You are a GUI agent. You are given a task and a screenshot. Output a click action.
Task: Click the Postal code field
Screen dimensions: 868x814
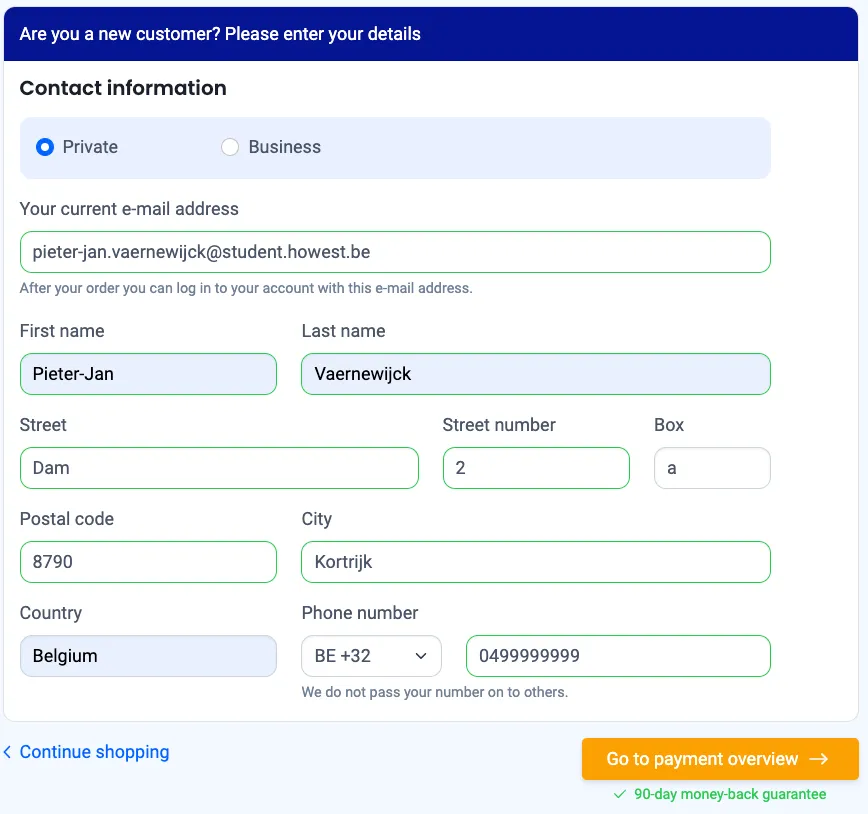tap(148, 562)
